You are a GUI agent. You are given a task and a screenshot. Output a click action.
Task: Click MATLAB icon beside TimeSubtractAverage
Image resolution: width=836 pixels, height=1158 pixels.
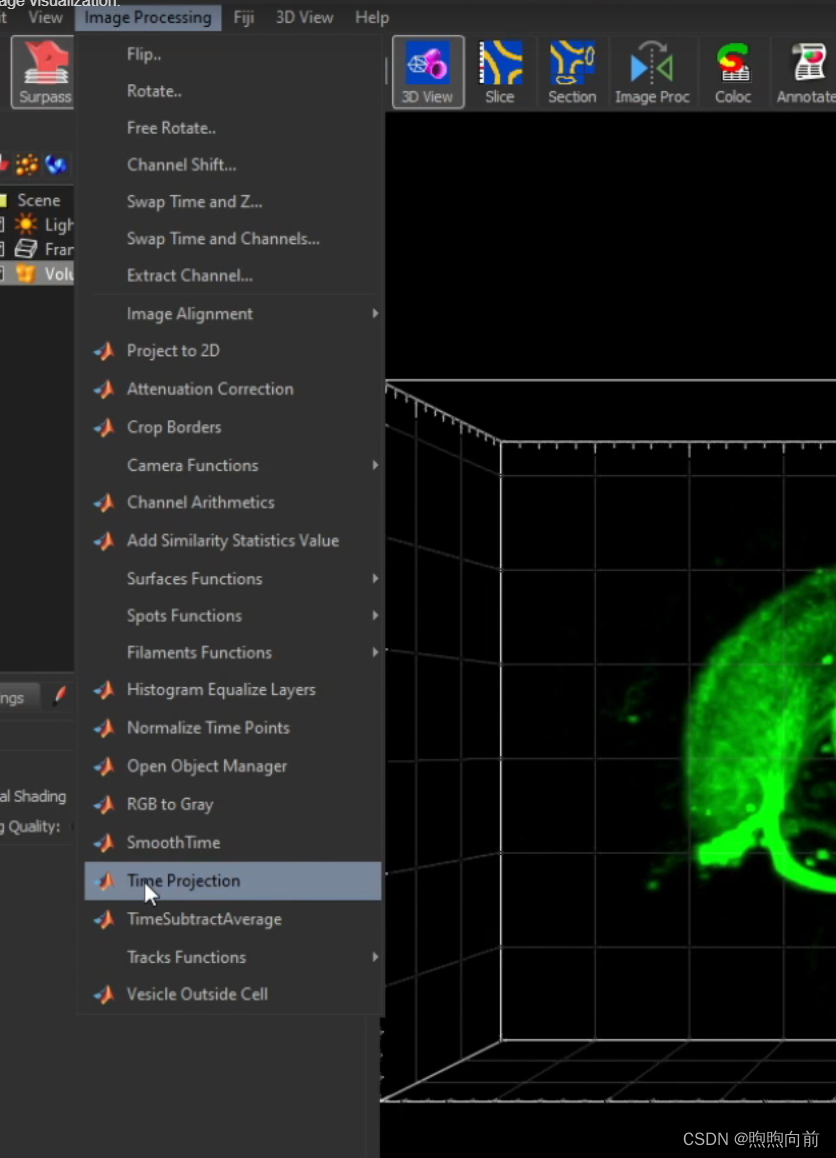[x=105, y=919]
